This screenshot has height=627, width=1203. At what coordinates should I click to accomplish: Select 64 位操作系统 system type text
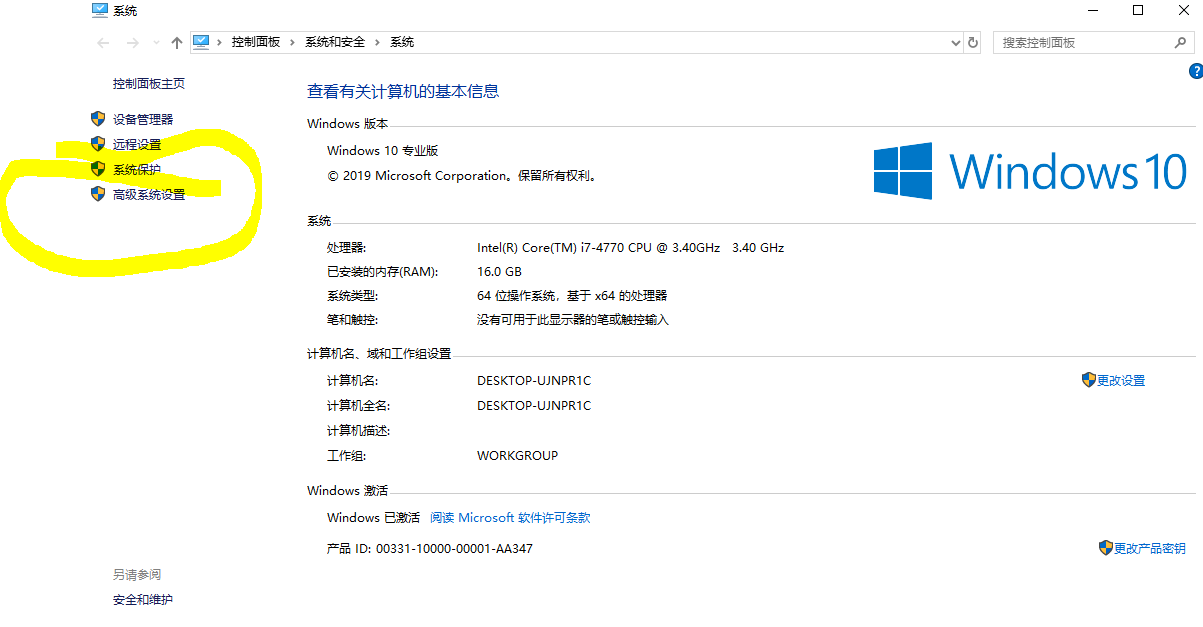[x=572, y=296]
